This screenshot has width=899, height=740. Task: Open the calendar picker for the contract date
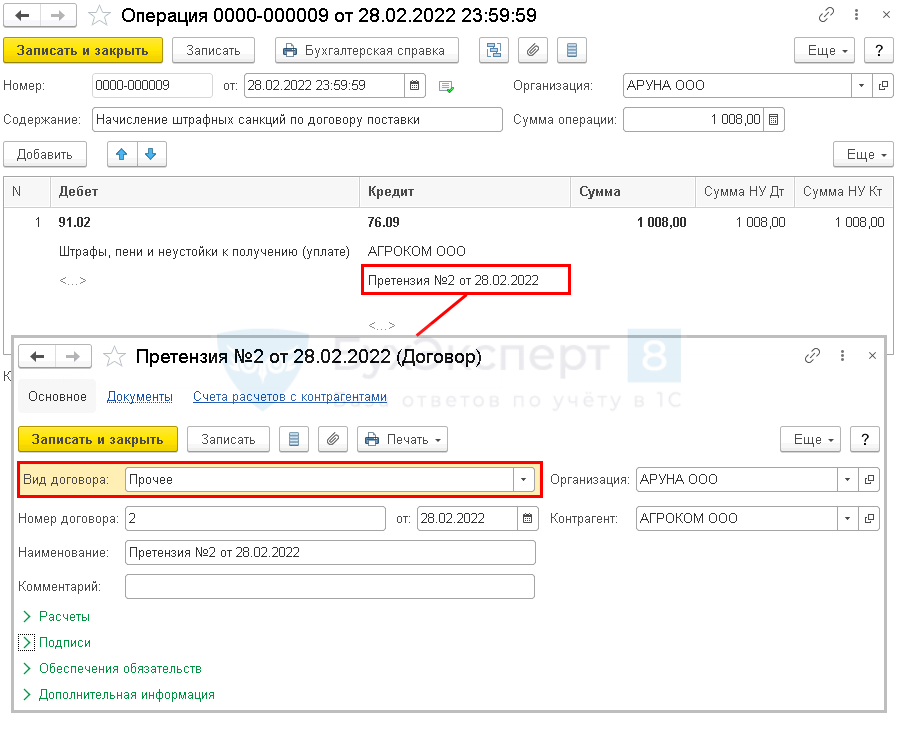(x=527, y=518)
